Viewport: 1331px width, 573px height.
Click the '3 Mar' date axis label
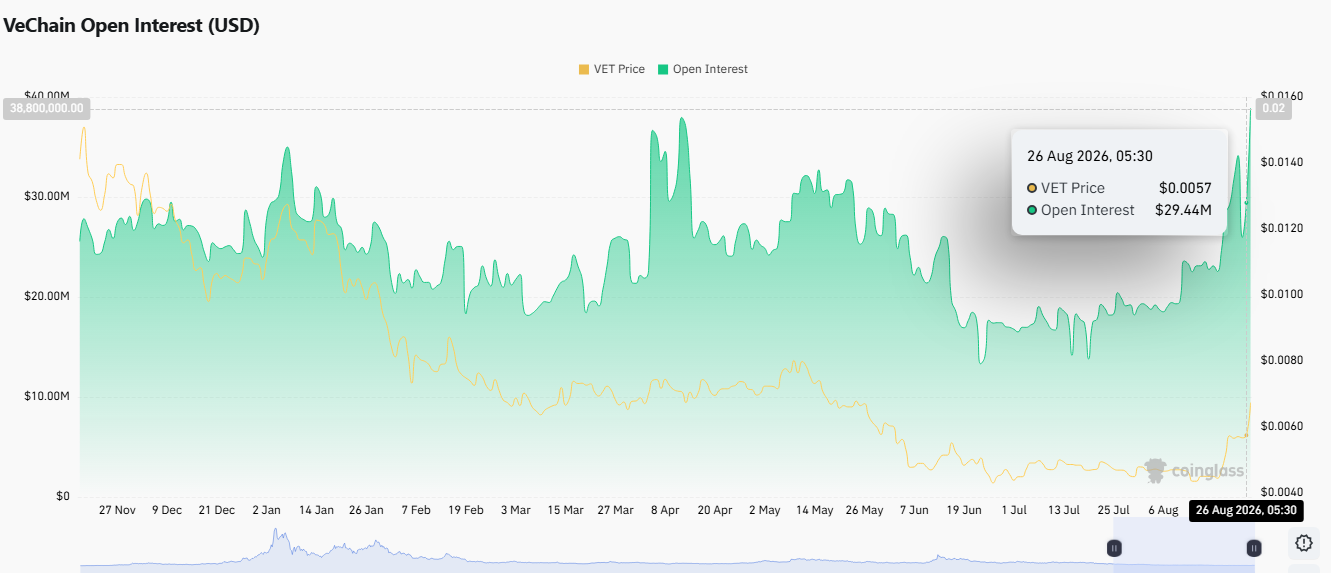point(515,510)
